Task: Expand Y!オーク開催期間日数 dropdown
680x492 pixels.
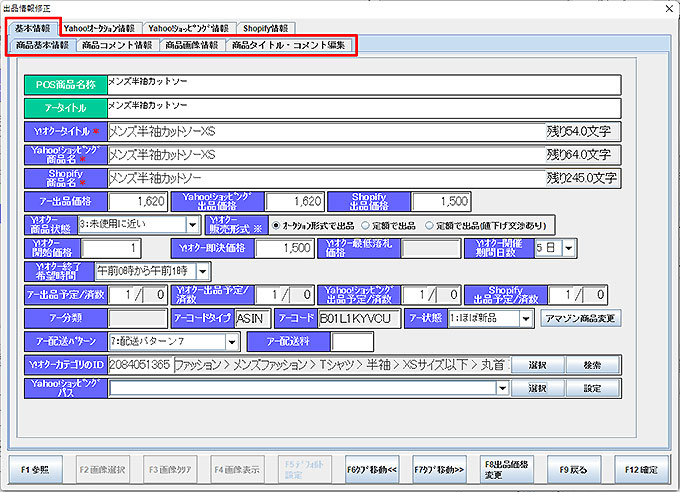Action: click(570, 248)
